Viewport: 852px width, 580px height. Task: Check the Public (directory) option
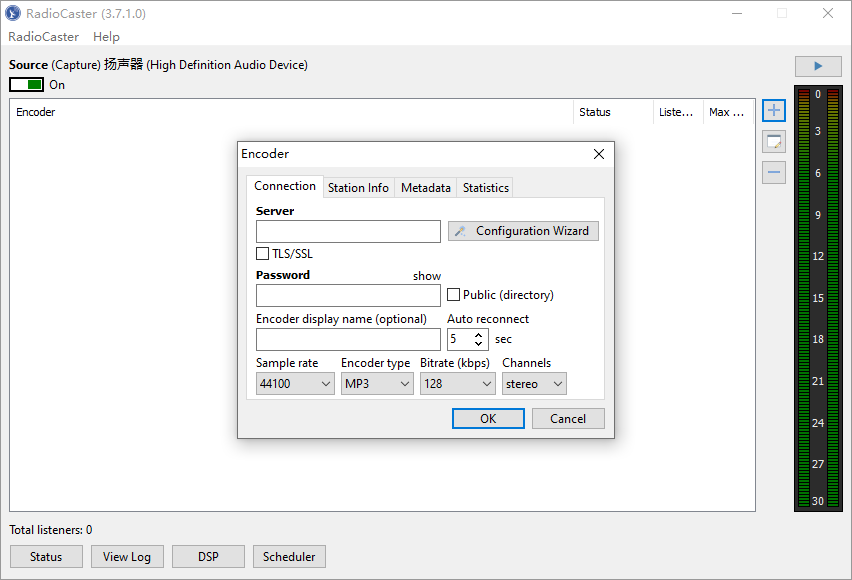[453, 295]
